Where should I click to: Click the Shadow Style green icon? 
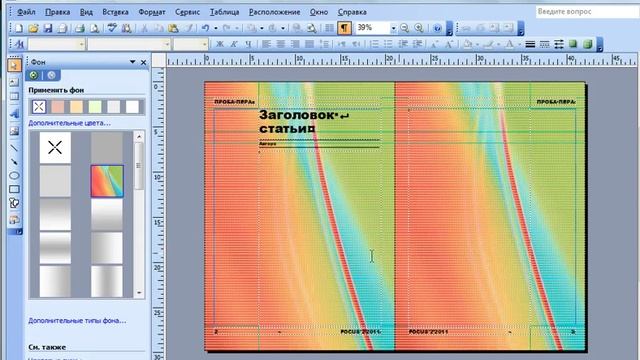click(573, 44)
